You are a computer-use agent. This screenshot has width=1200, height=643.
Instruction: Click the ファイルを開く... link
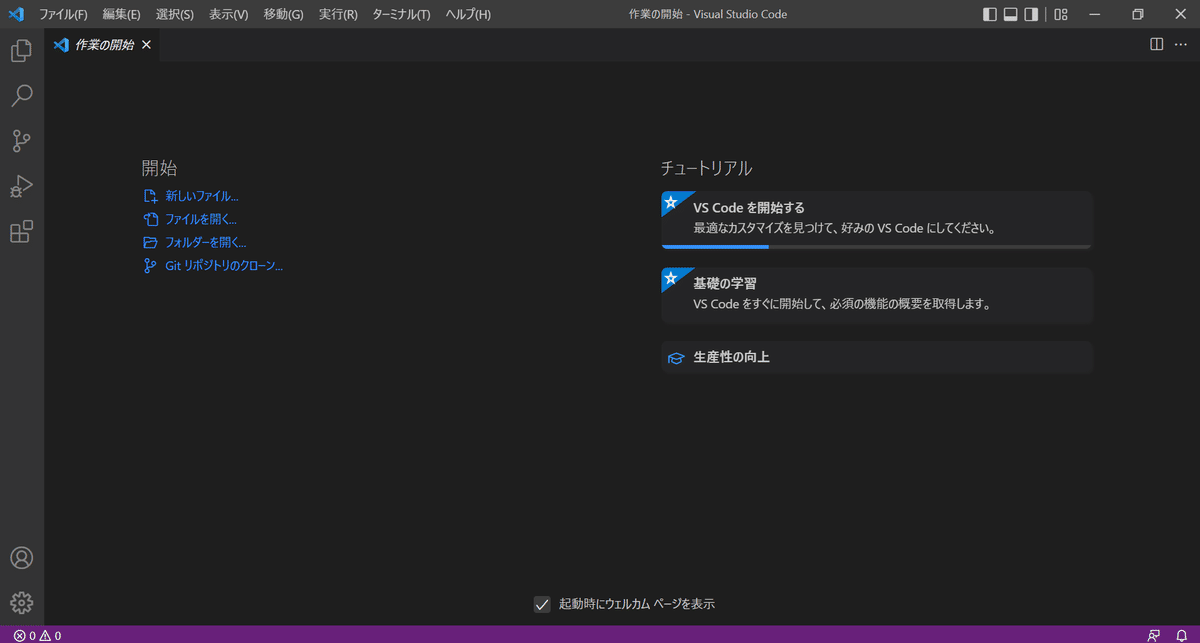click(201, 219)
